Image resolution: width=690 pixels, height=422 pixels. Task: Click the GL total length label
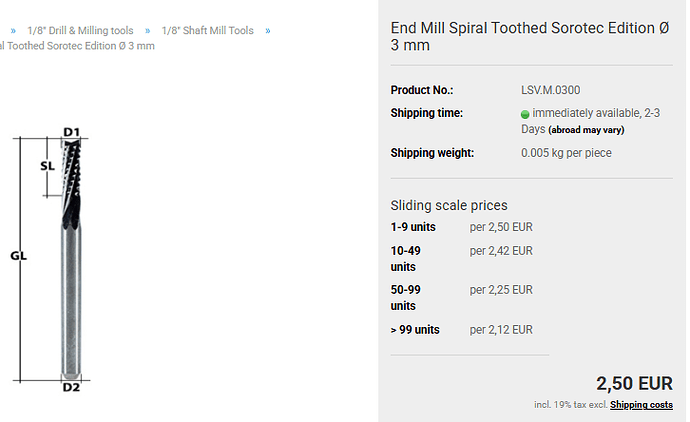[x=18, y=256]
